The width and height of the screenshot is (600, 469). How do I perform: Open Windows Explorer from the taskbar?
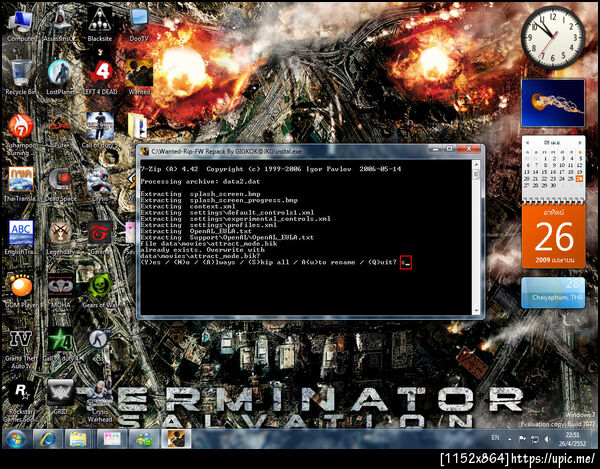click(x=78, y=438)
